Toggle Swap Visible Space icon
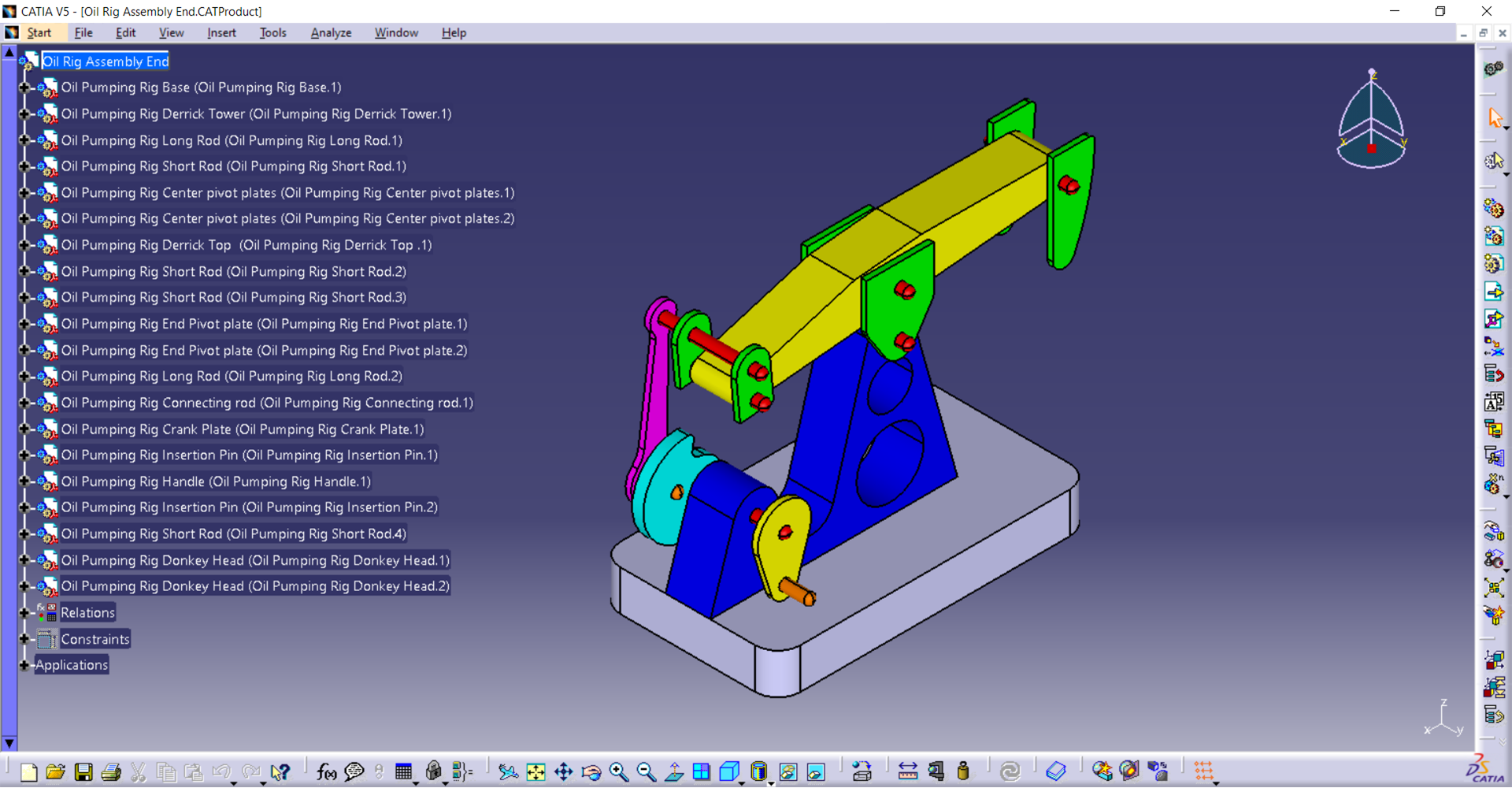The height and width of the screenshot is (788, 1512). (x=816, y=771)
